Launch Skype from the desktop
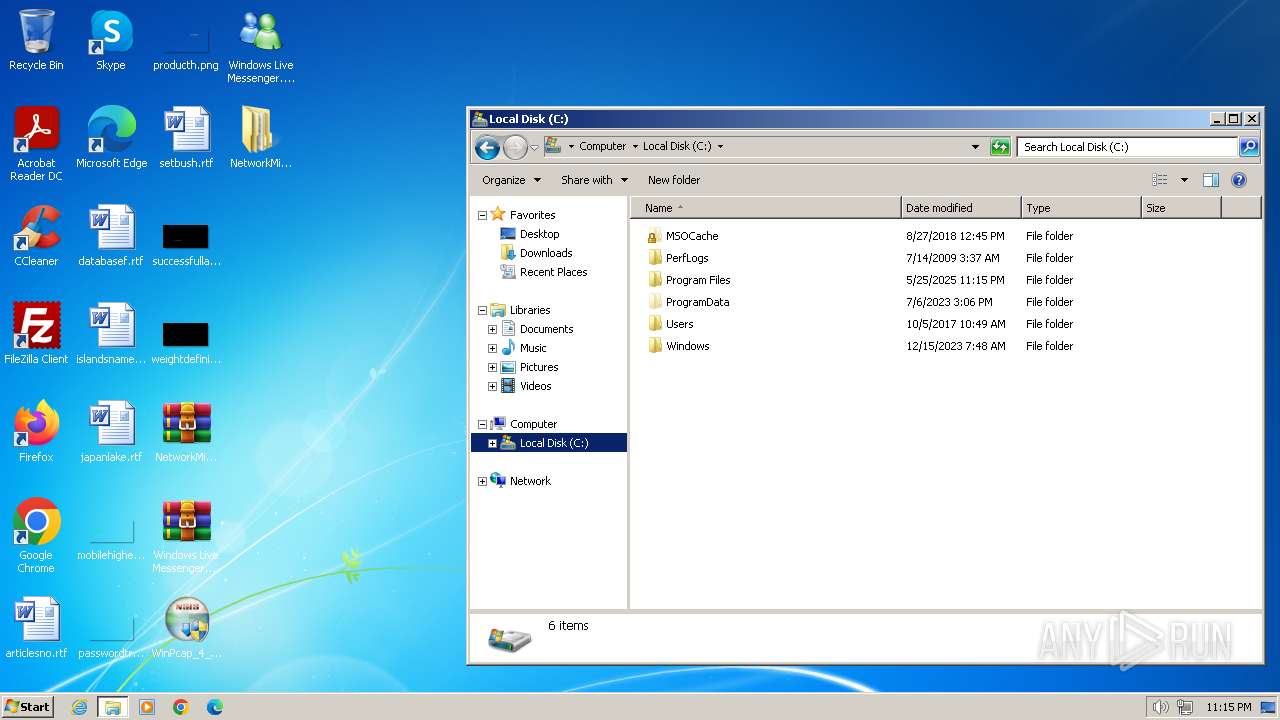The image size is (1280, 720). (x=111, y=40)
